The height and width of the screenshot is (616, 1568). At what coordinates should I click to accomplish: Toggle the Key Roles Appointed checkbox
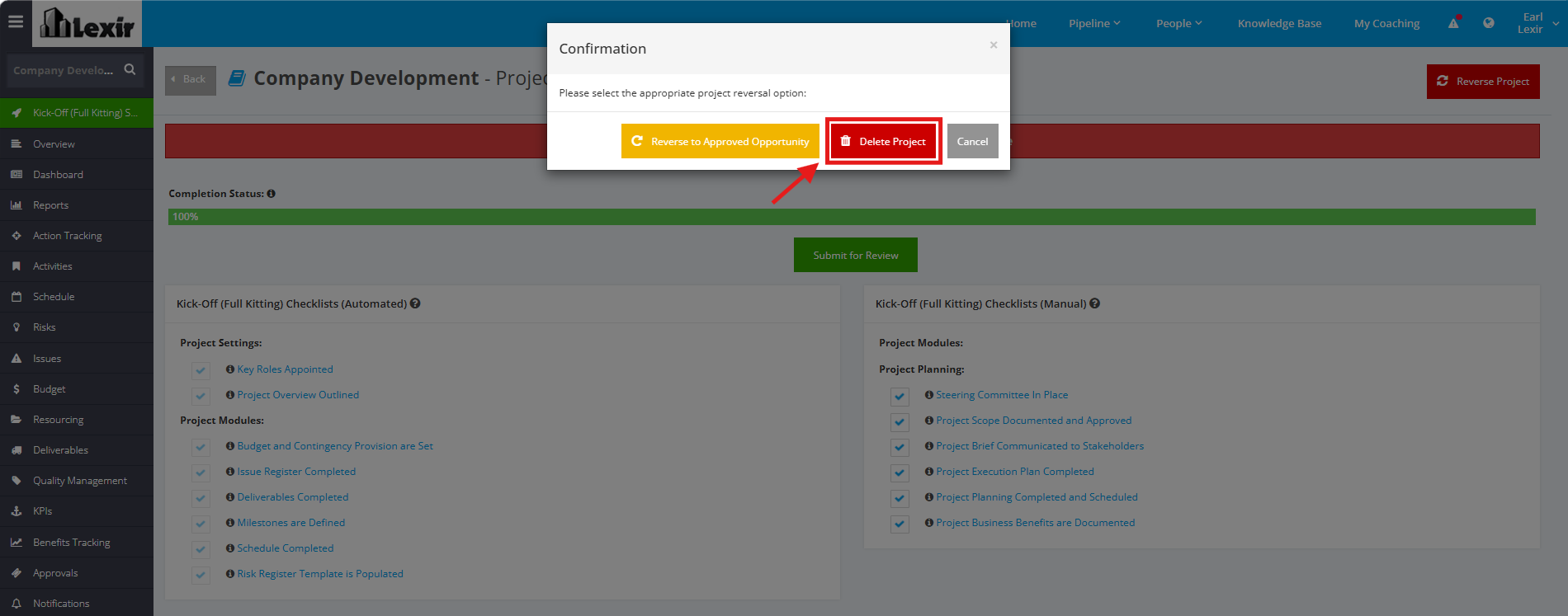pyautogui.click(x=201, y=371)
